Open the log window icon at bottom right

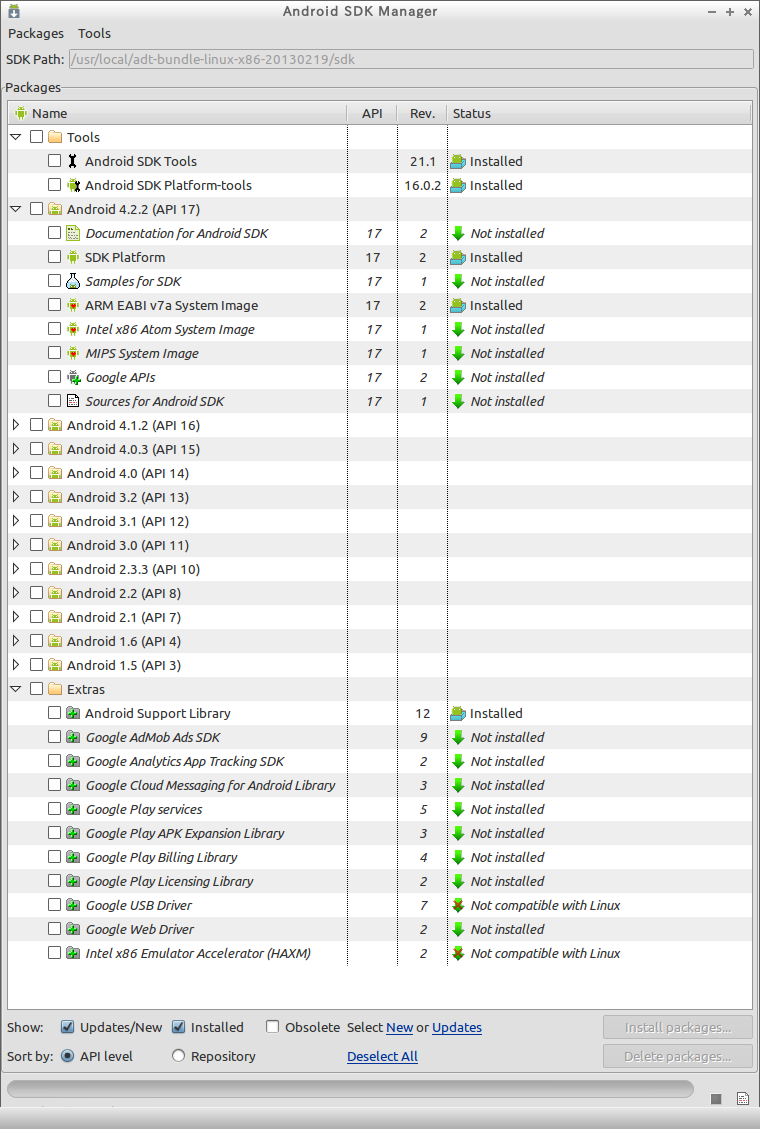pos(743,1099)
